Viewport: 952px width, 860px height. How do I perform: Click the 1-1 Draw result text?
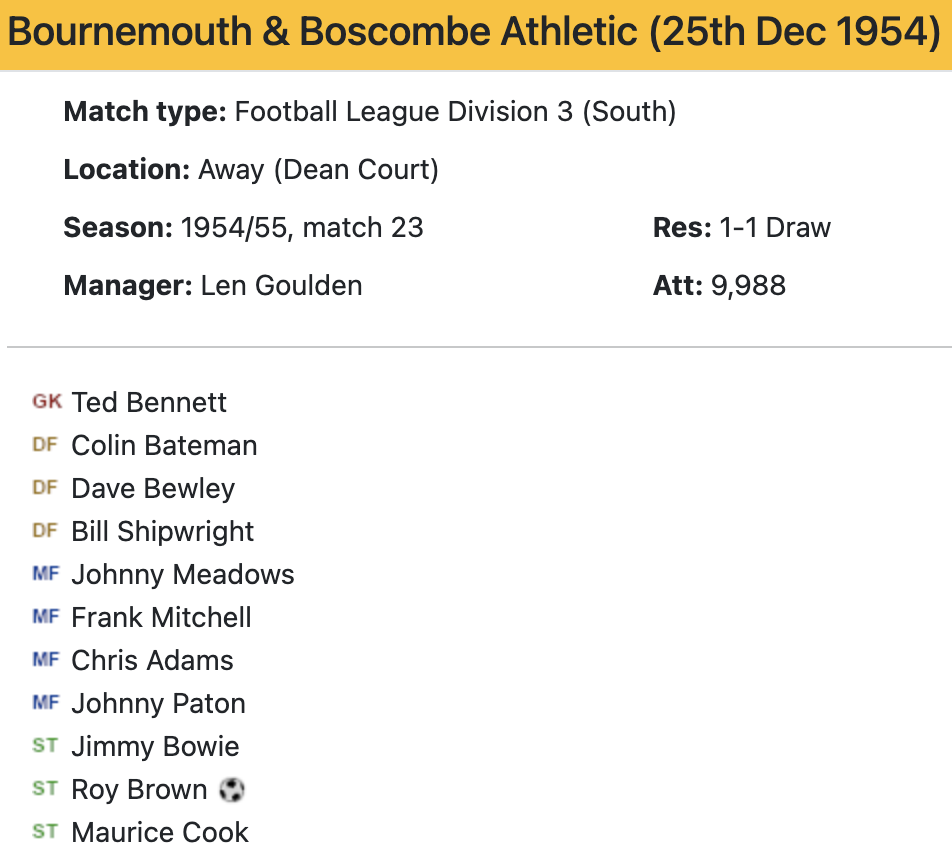point(775,227)
